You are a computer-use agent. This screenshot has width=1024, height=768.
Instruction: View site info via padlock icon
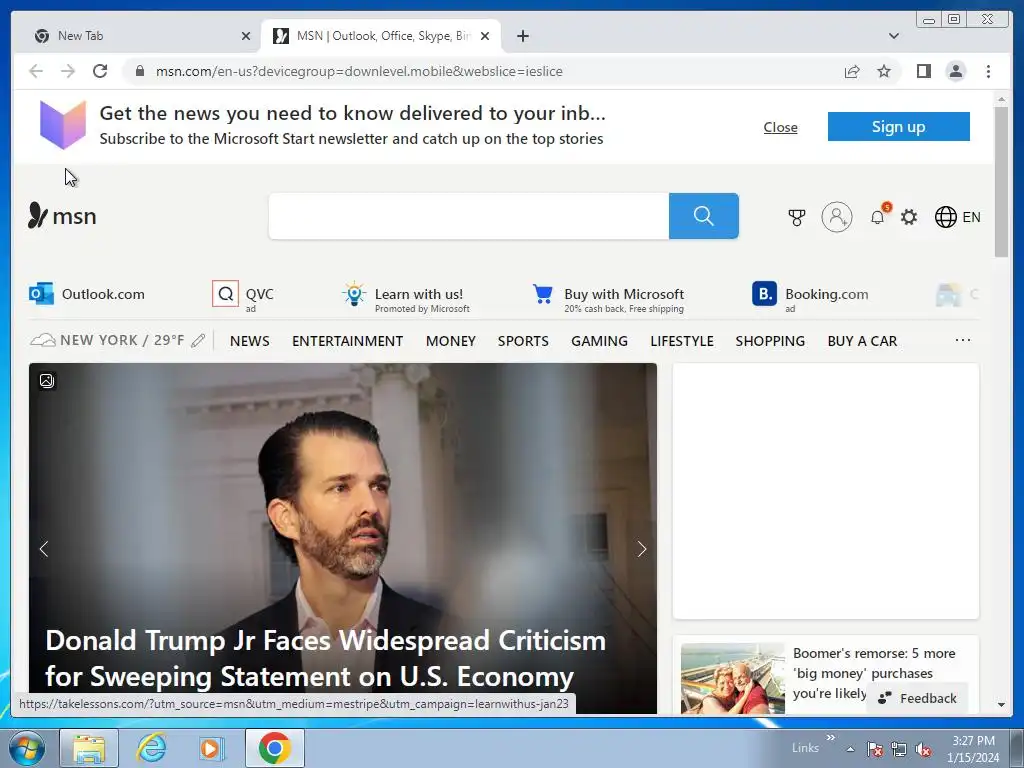(x=139, y=71)
